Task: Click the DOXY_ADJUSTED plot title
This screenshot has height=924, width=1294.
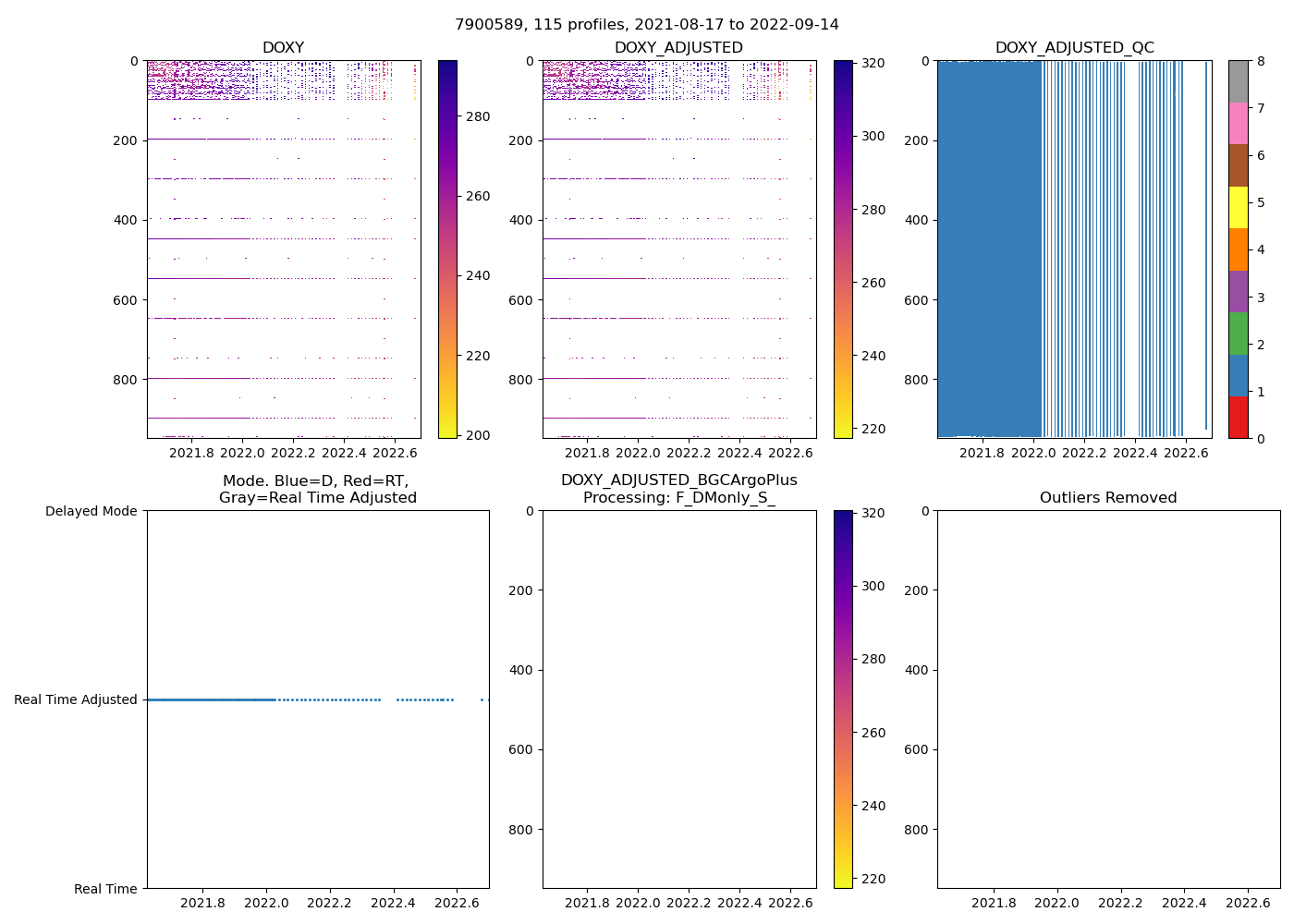Action: [678, 48]
